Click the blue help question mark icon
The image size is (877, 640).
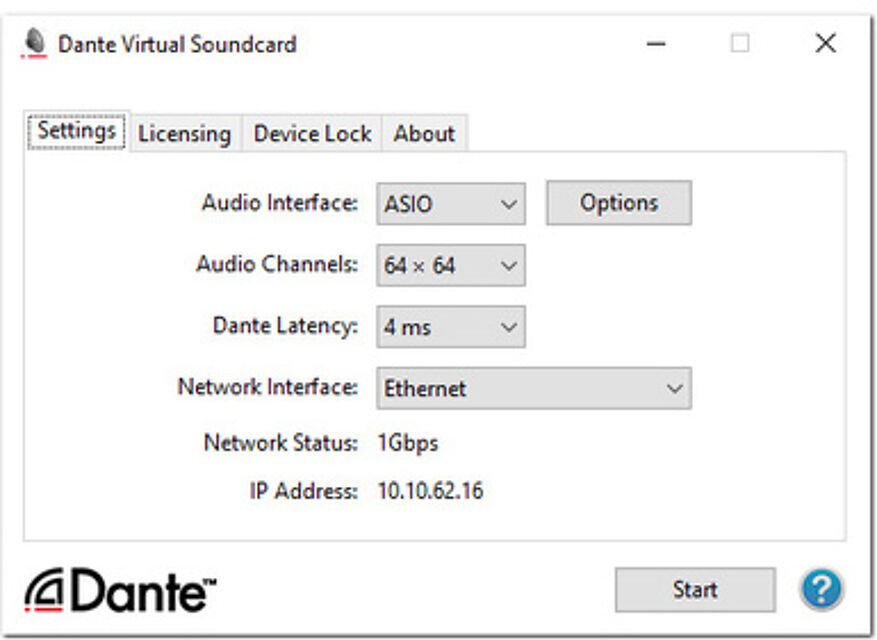point(821,590)
